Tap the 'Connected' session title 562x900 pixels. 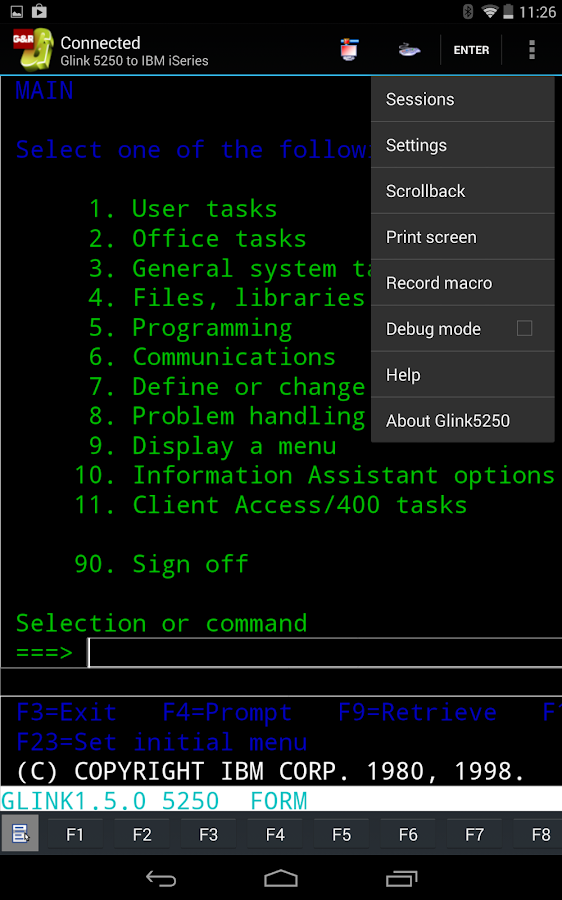(x=100, y=43)
